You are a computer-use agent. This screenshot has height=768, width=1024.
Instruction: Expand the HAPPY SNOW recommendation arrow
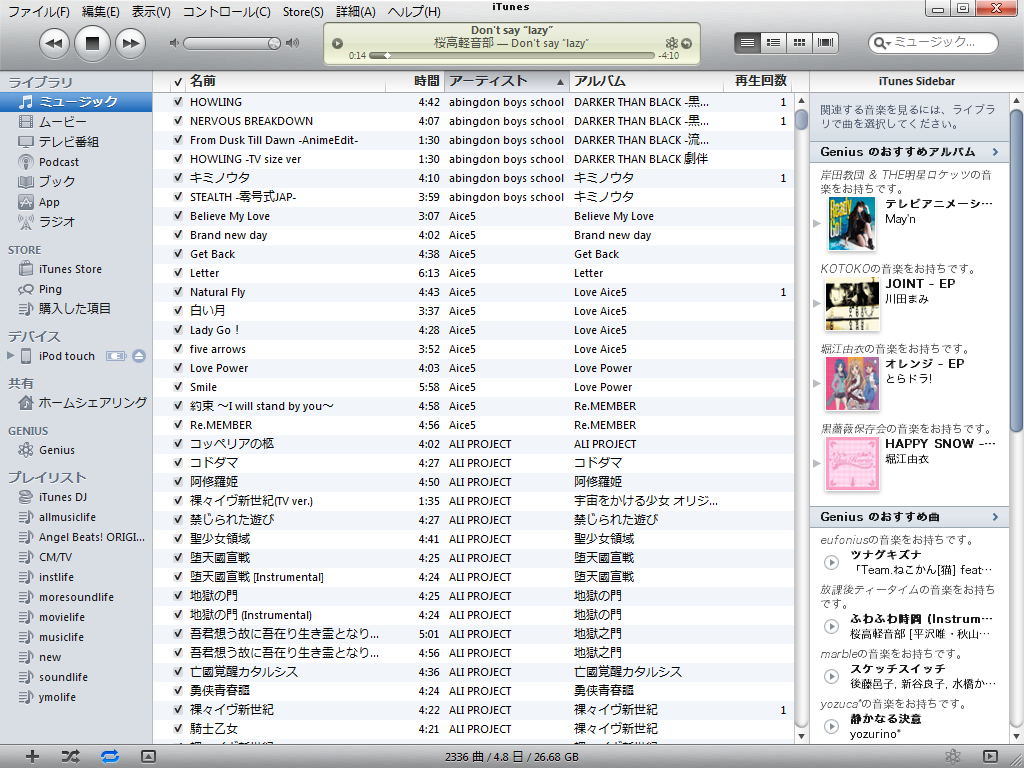pyautogui.click(x=816, y=463)
